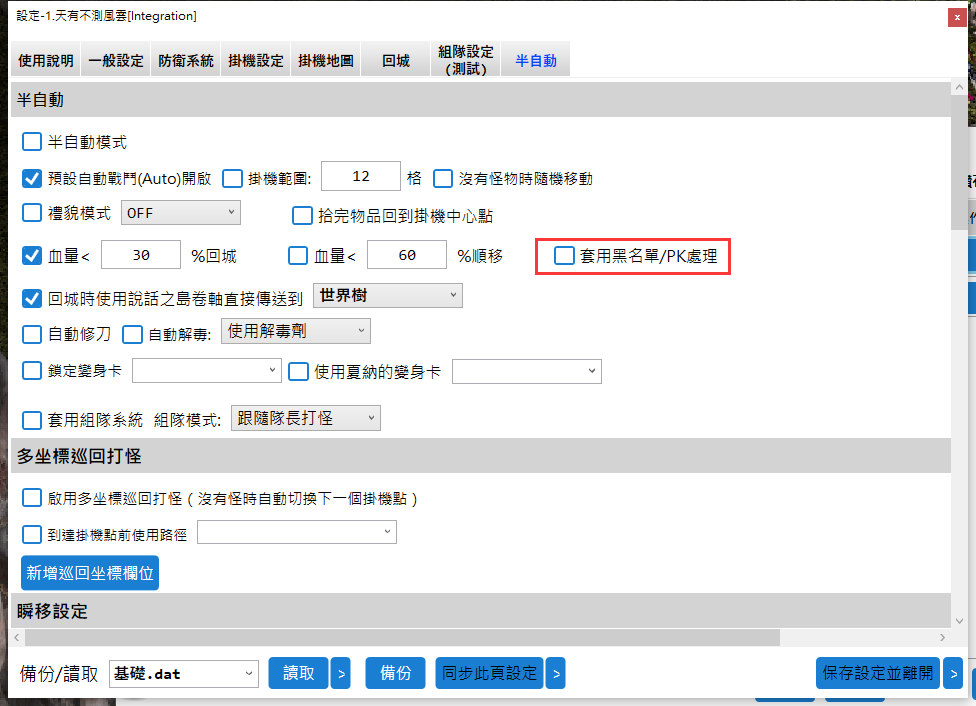Uncheck 回城時使用說話之島卷軸直接傳送到

[x=32, y=299]
